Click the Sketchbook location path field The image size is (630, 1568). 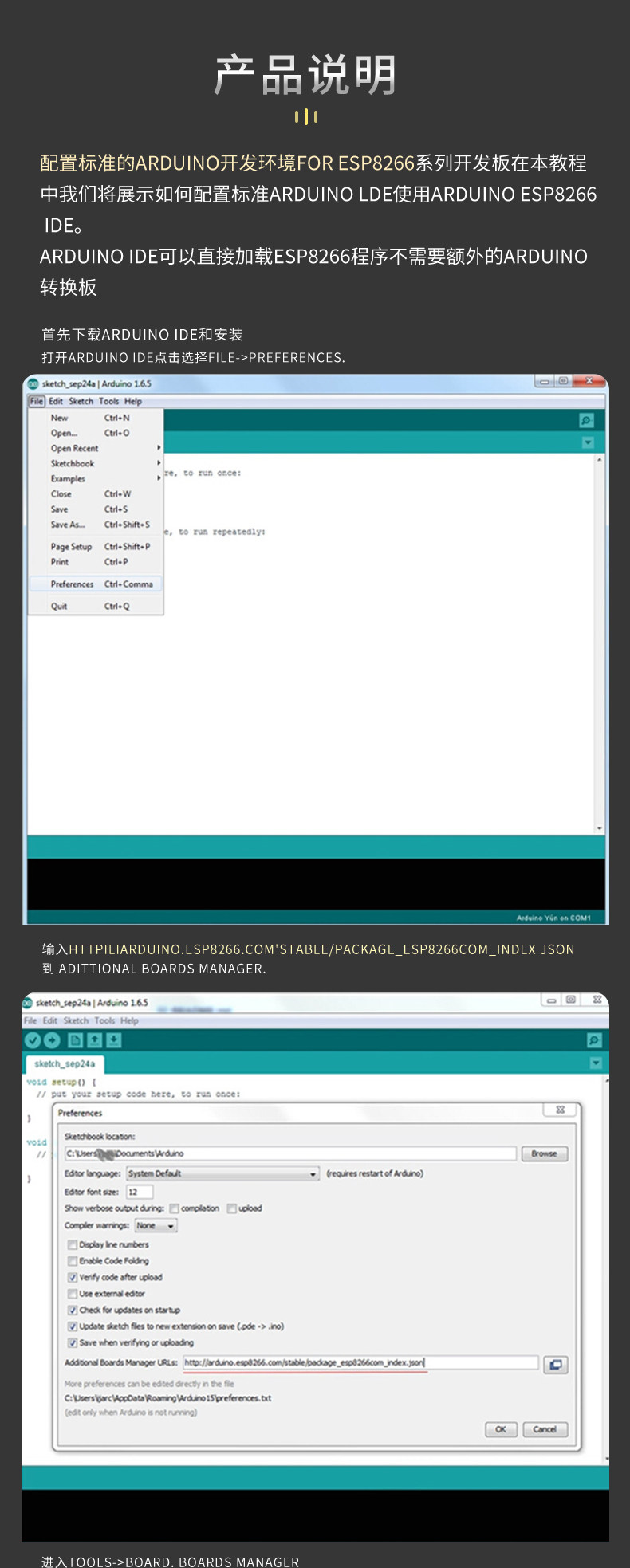pyautogui.click(x=290, y=1153)
